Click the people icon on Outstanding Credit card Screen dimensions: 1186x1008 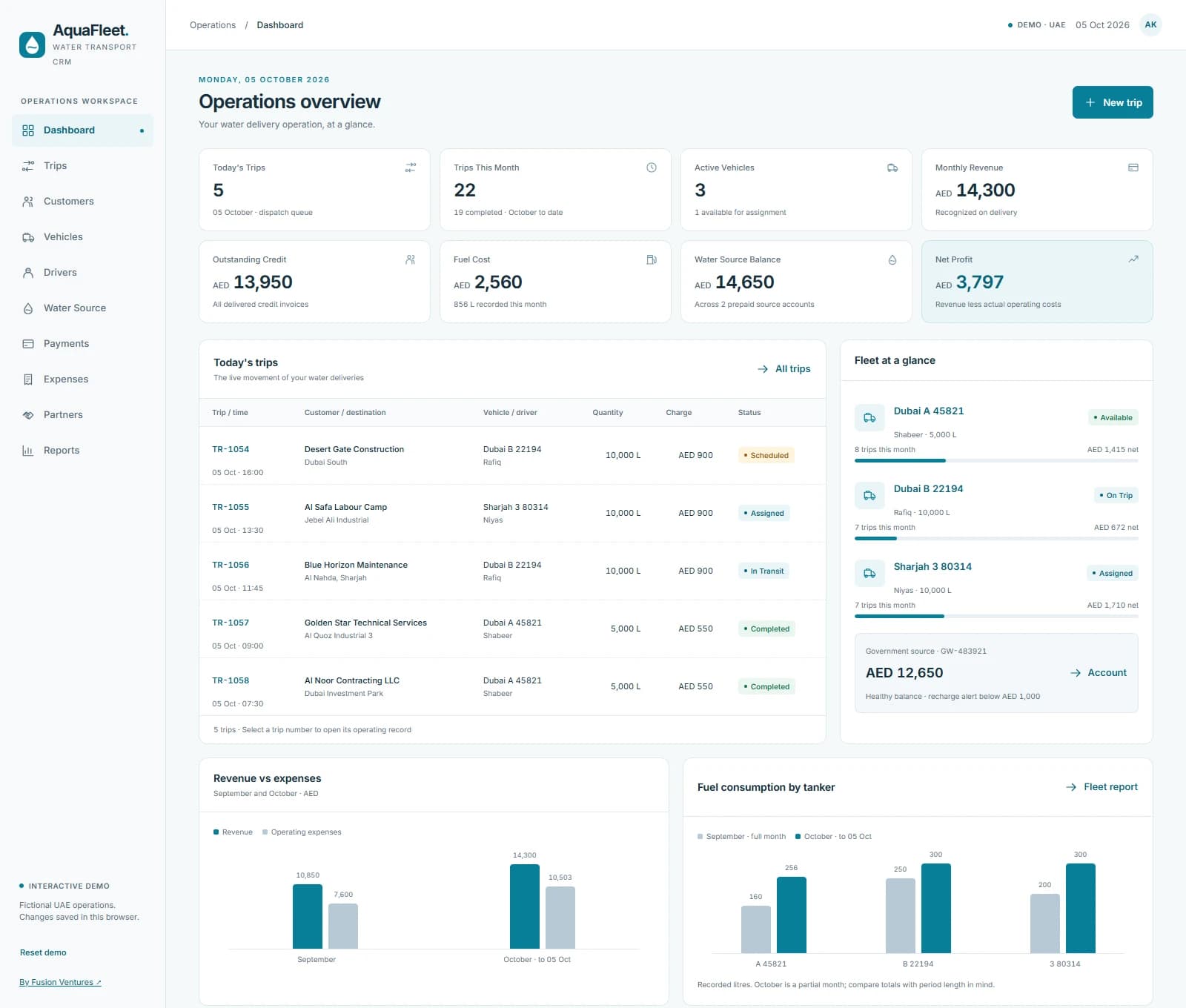point(411,259)
